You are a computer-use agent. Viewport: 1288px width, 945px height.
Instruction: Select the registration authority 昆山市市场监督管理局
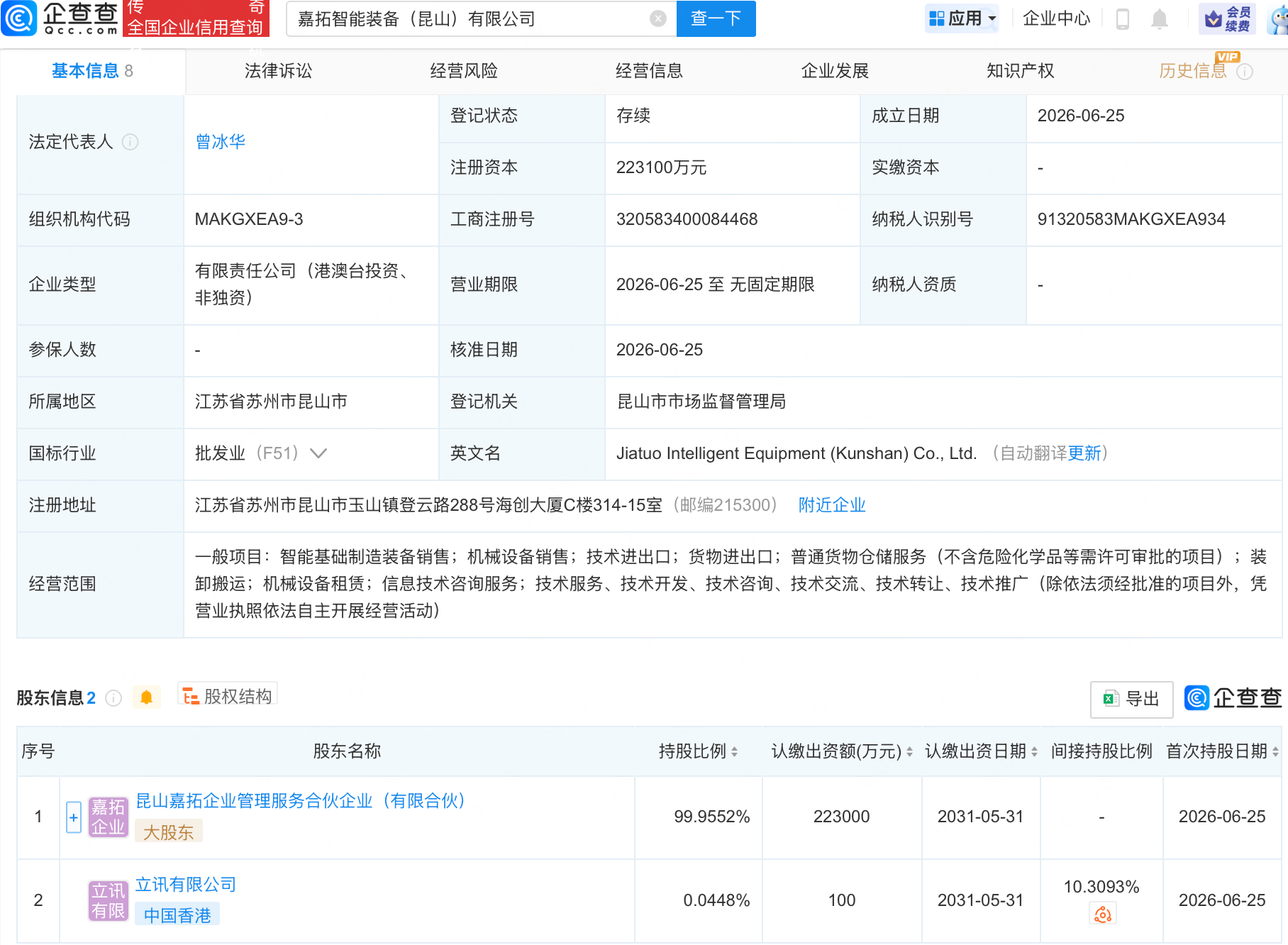[x=701, y=402]
